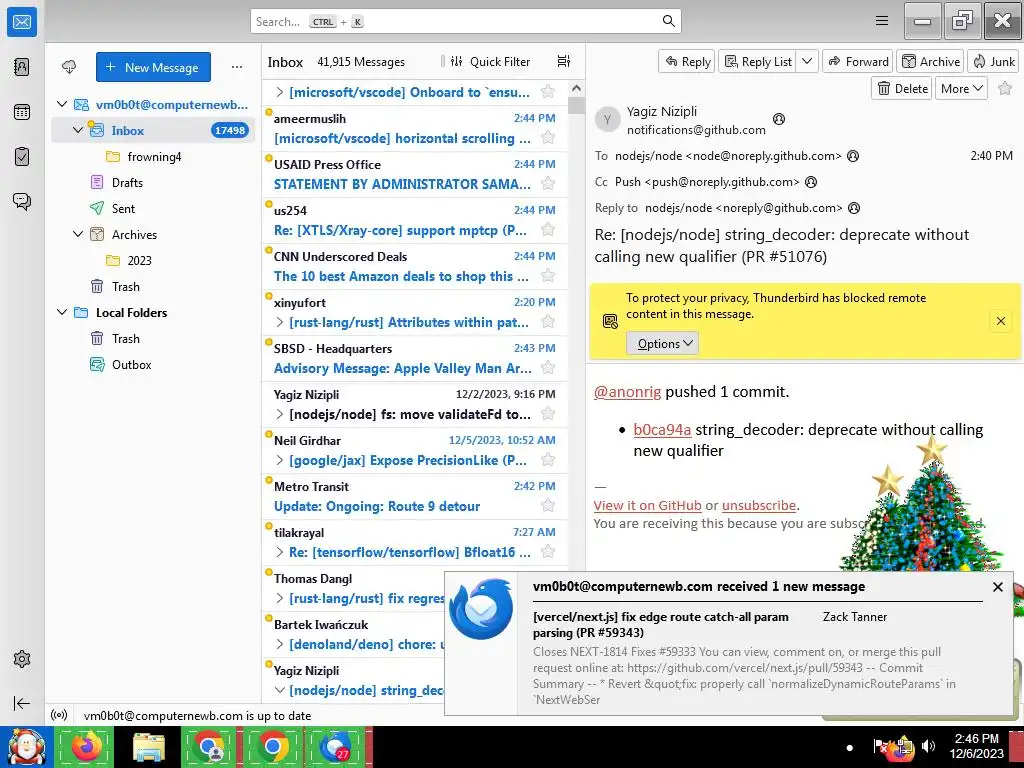Screen dimensions: 1024x768
Task: Open the View it on GitHub link
Action: coord(647,505)
